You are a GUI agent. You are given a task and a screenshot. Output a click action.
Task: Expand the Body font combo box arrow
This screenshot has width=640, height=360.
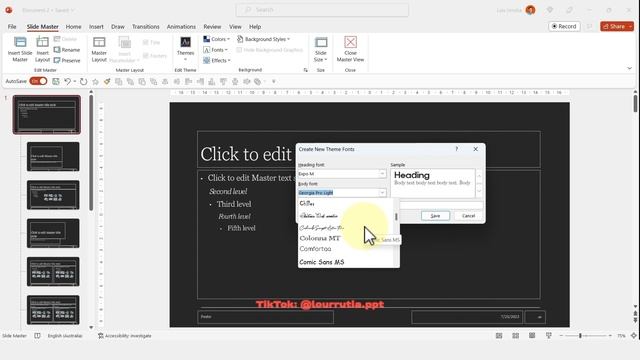point(382,193)
